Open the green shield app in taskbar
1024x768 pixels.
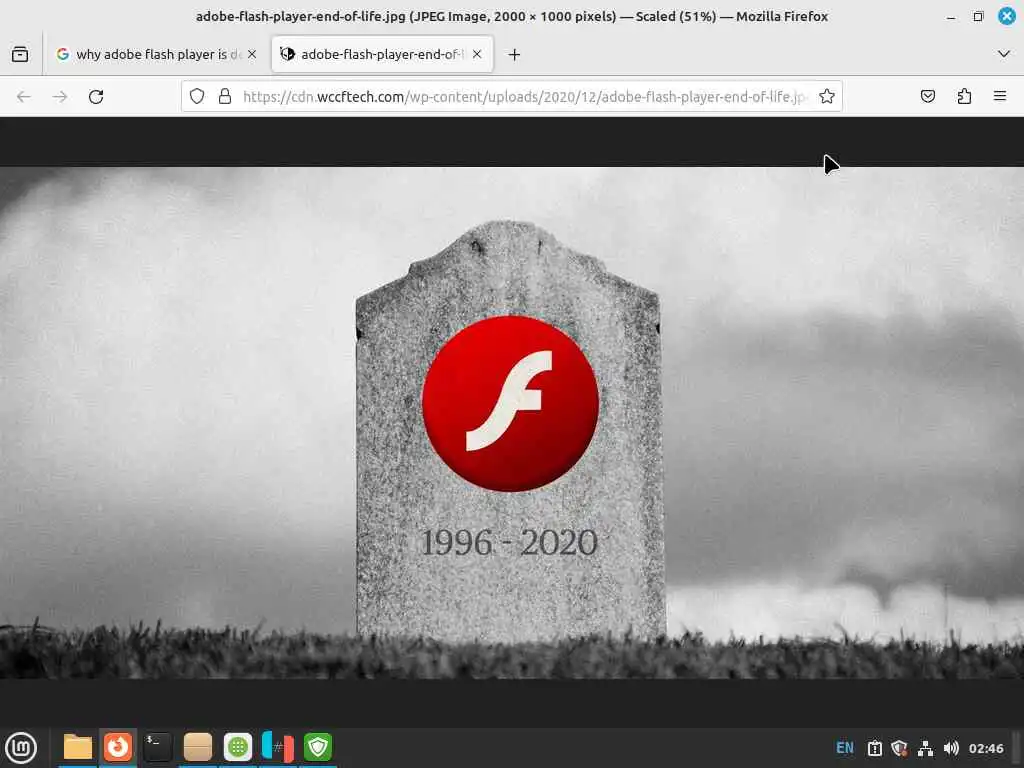318,747
